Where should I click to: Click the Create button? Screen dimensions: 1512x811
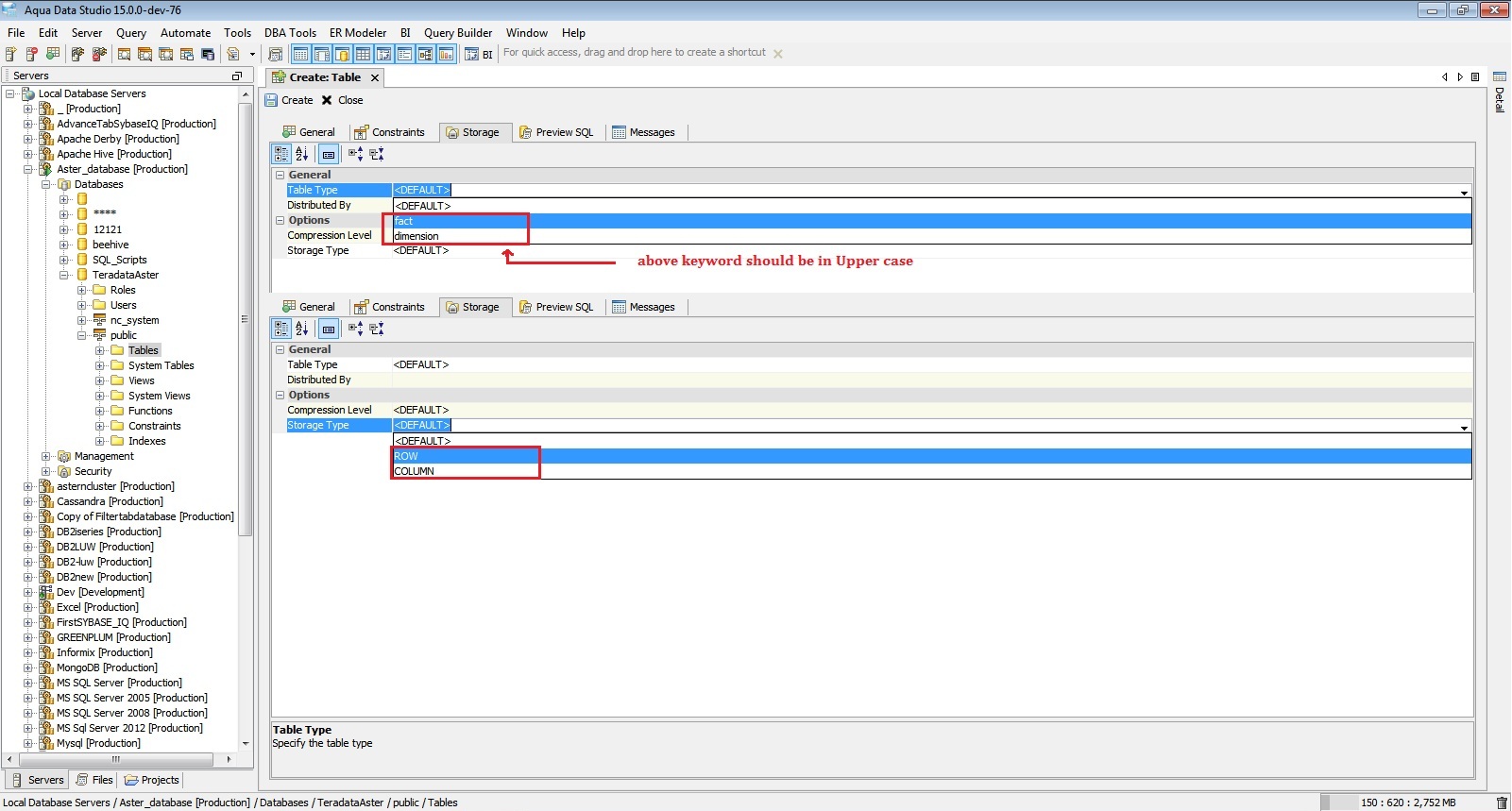click(x=289, y=100)
